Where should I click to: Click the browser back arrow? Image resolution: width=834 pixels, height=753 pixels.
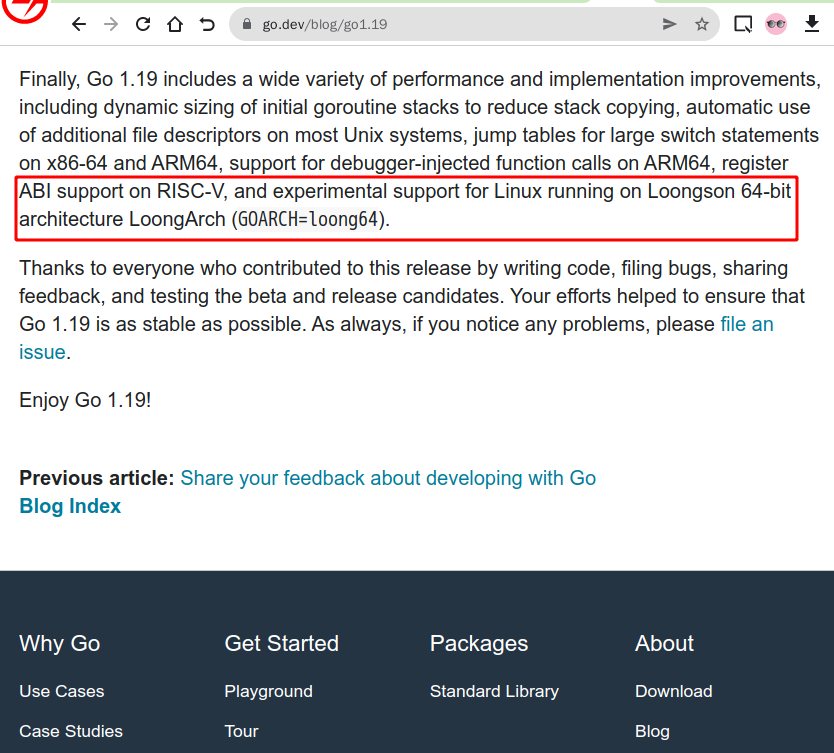pos(79,24)
